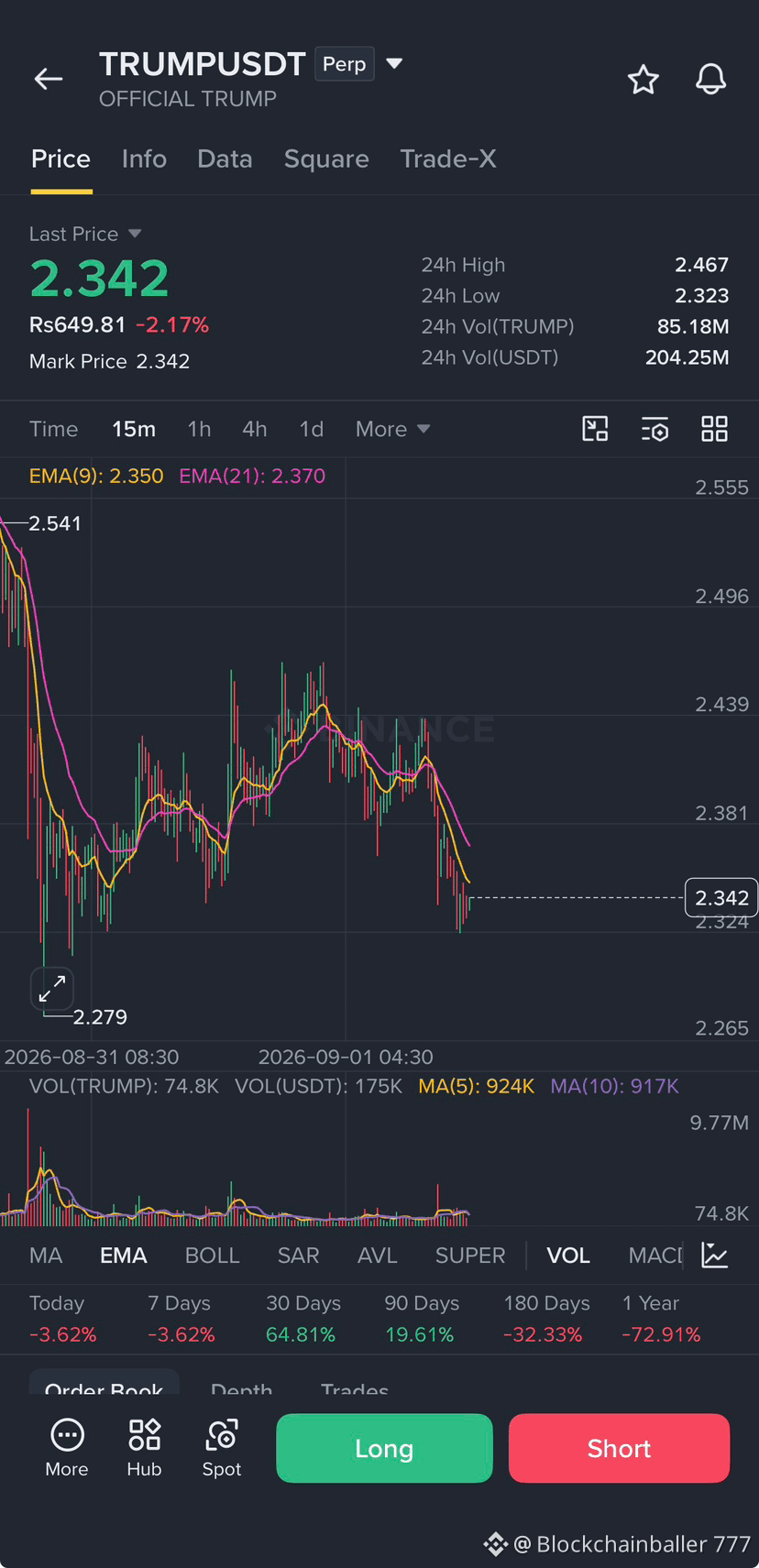The width and height of the screenshot is (759, 1568).
Task: Switch to Spot trading icon
Action: [x=222, y=1448]
